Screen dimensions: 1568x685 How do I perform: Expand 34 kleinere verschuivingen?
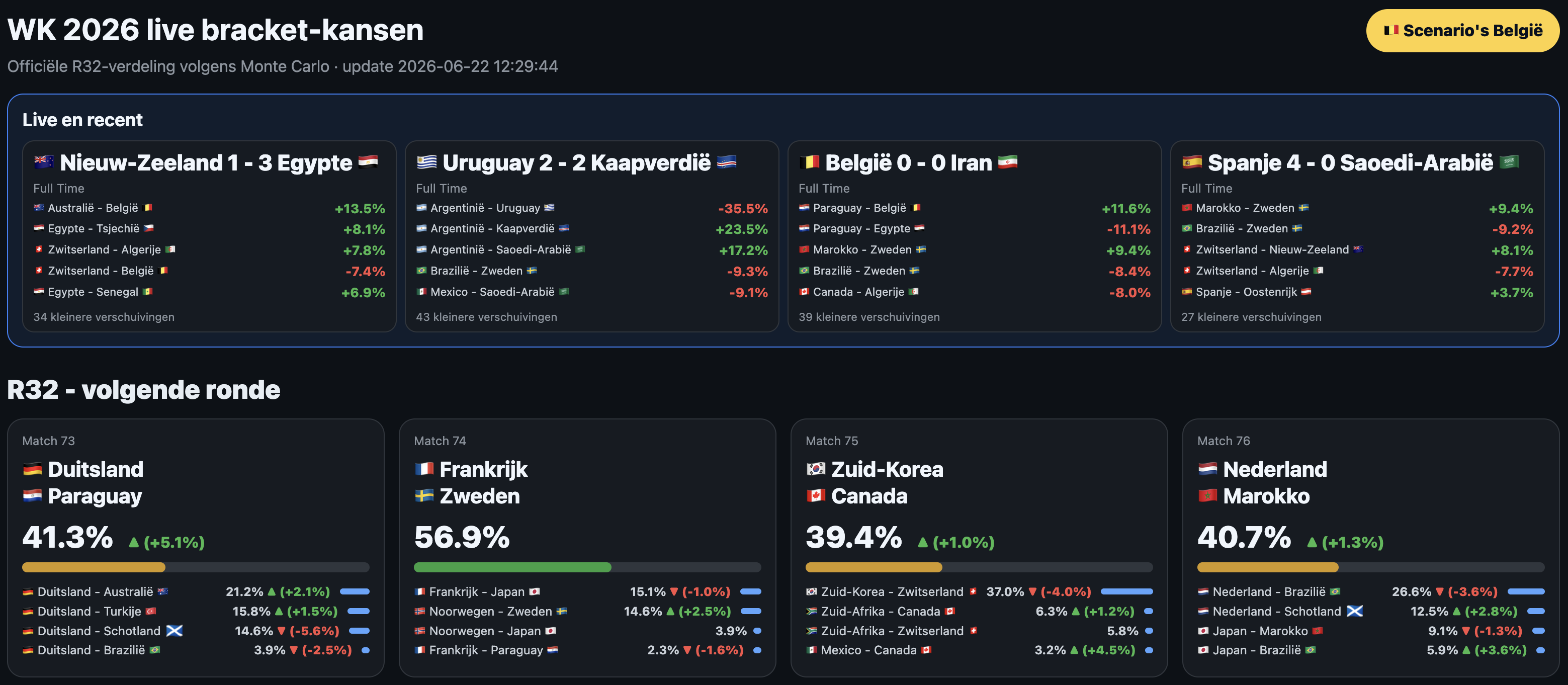(104, 317)
